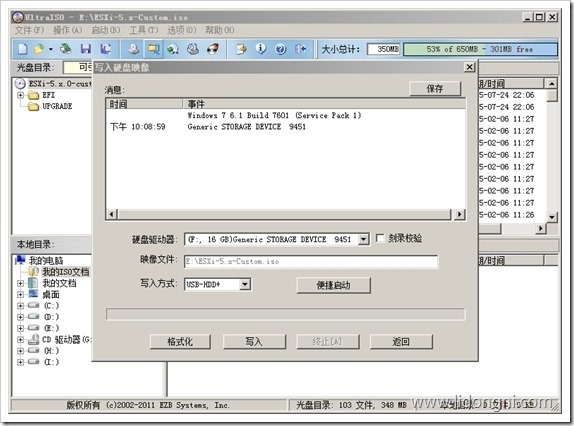Viewport: 574px width, 426px height.
Task: Click the Help question mark icon
Action: point(280,49)
